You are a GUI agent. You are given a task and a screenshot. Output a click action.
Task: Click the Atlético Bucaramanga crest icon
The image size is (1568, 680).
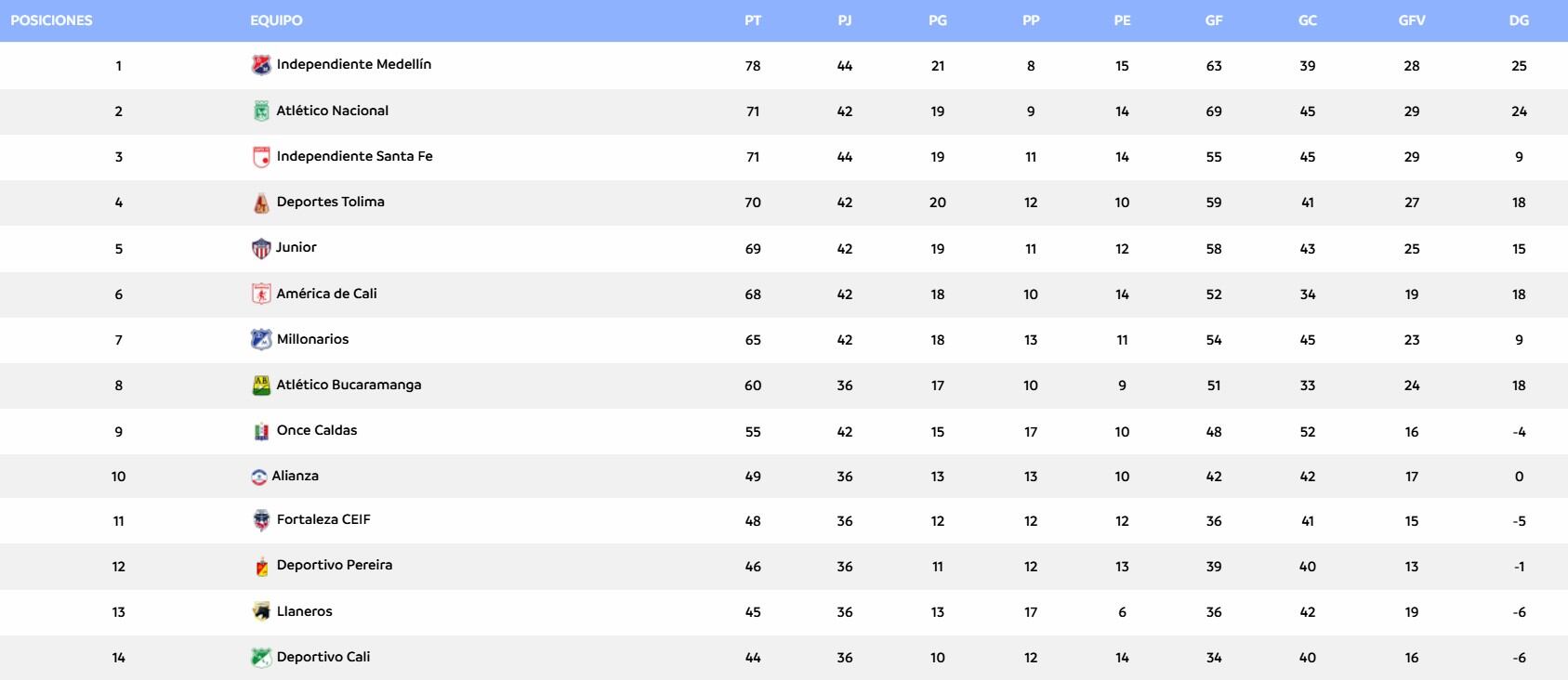coord(261,385)
